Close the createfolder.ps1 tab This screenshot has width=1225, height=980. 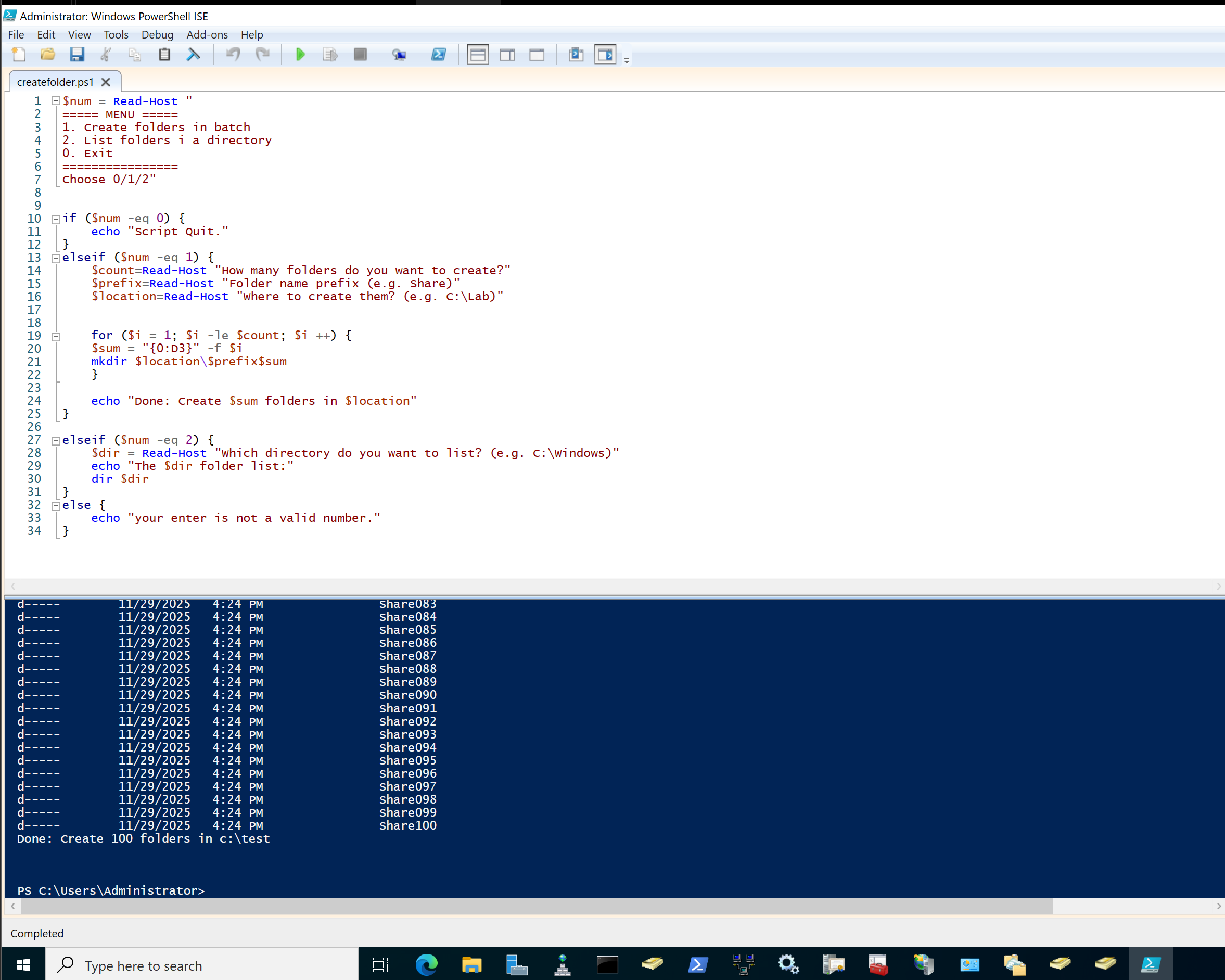click(106, 82)
